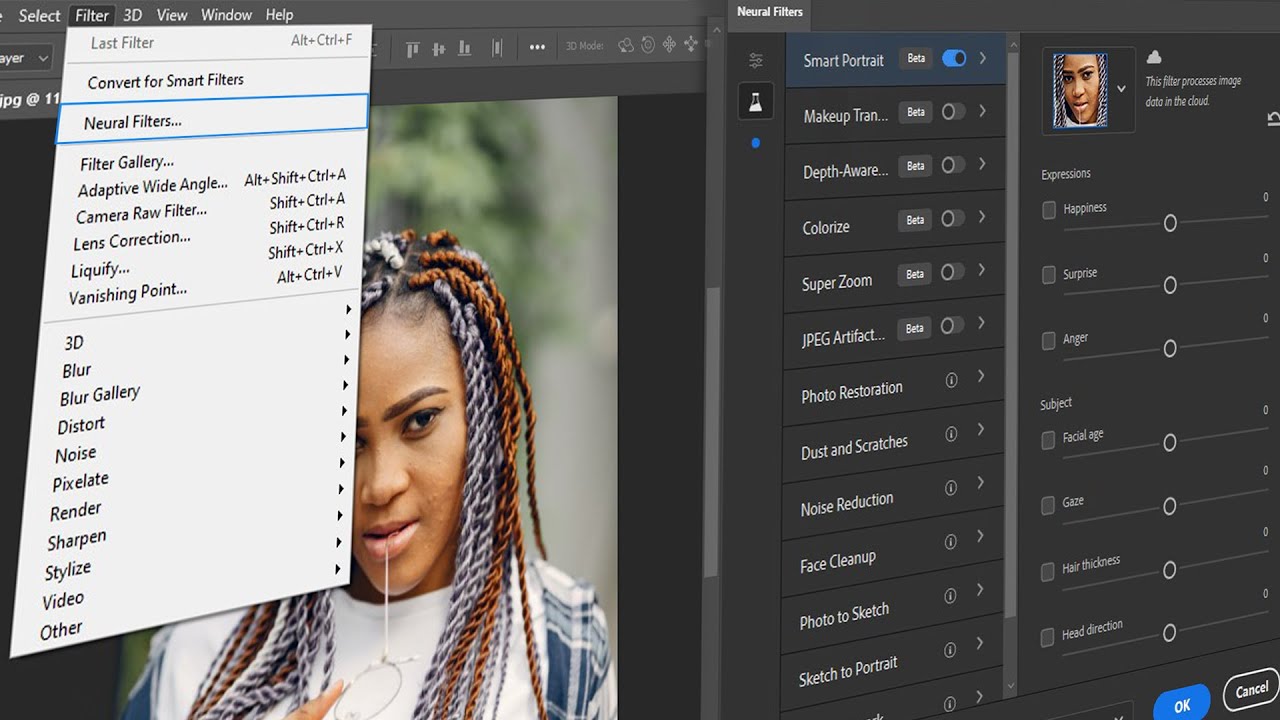The height and width of the screenshot is (720, 1280).
Task: Click the reset undo arrow icon
Action: [1273, 119]
